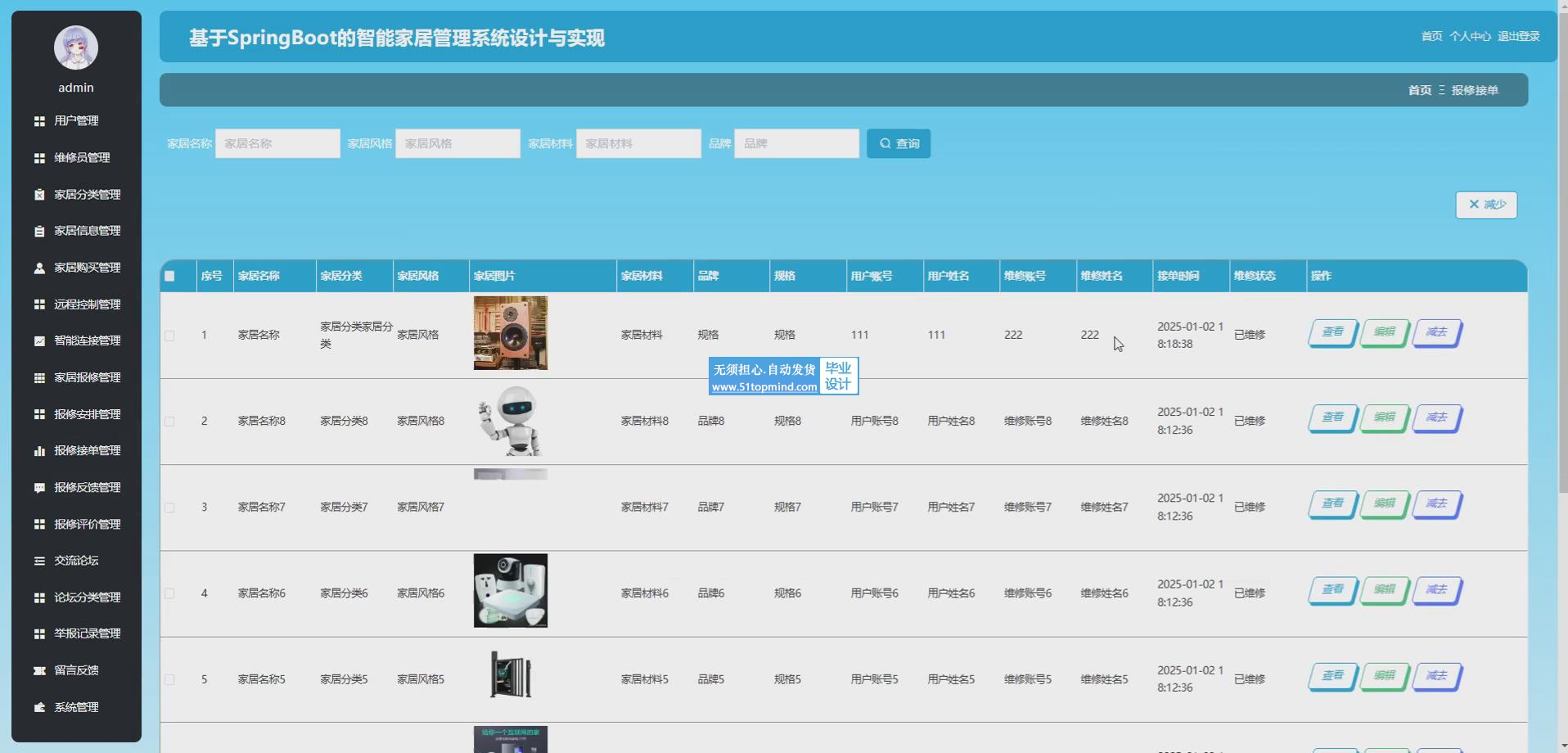
Task: Open the 维修员管理 menu item
Action: tap(82, 158)
